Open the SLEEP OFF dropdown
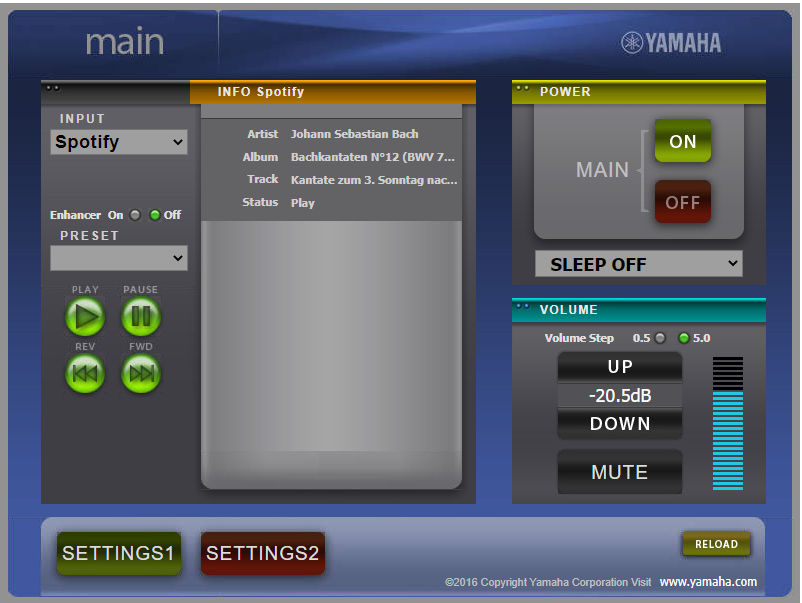Screen dimensions: 802x603 638,264
